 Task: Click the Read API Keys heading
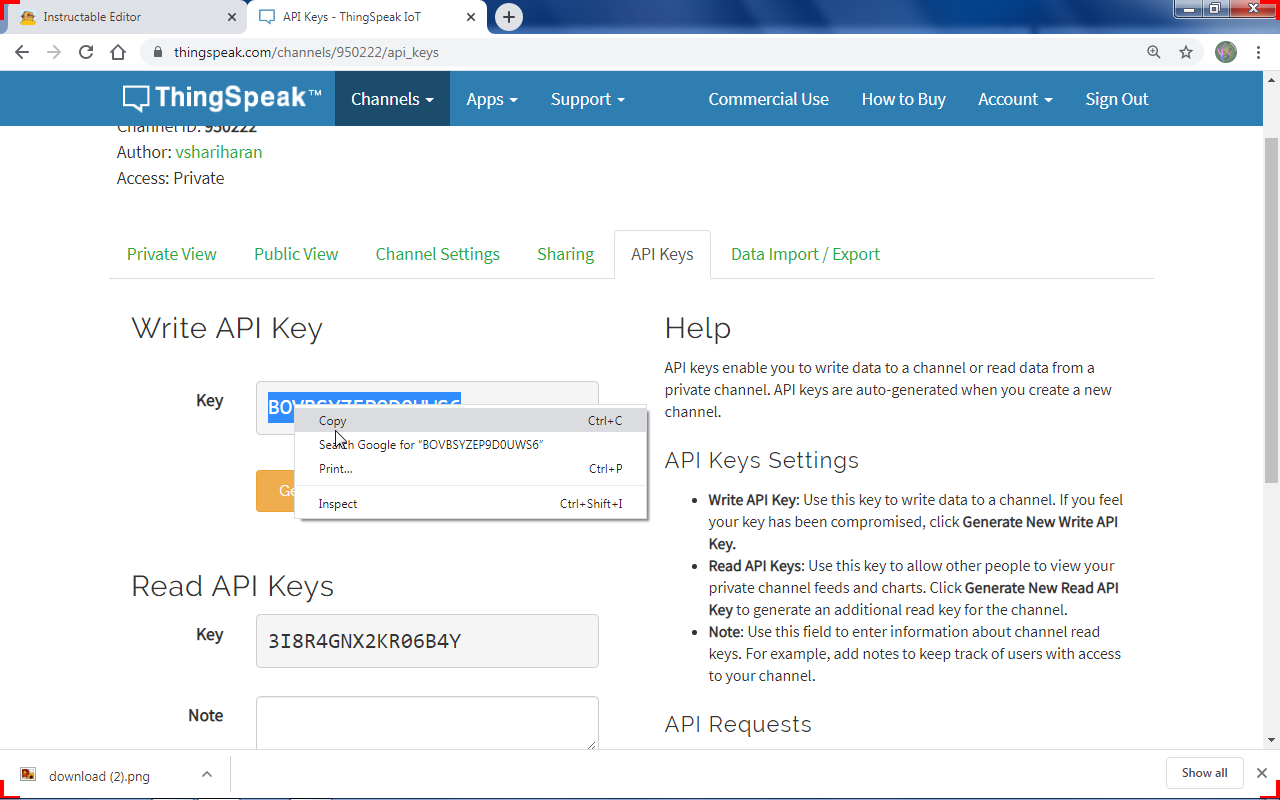(x=232, y=586)
